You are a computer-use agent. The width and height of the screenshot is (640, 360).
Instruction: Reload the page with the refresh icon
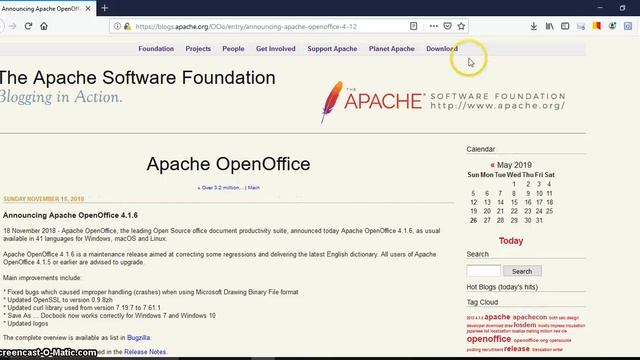pyautogui.click(x=28, y=26)
